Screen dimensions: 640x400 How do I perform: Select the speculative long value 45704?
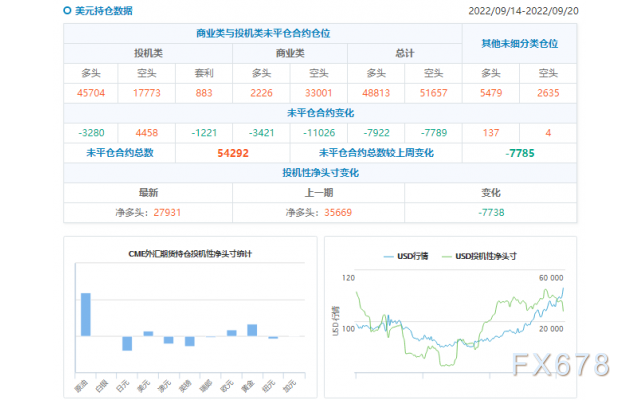pyautogui.click(x=91, y=93)
